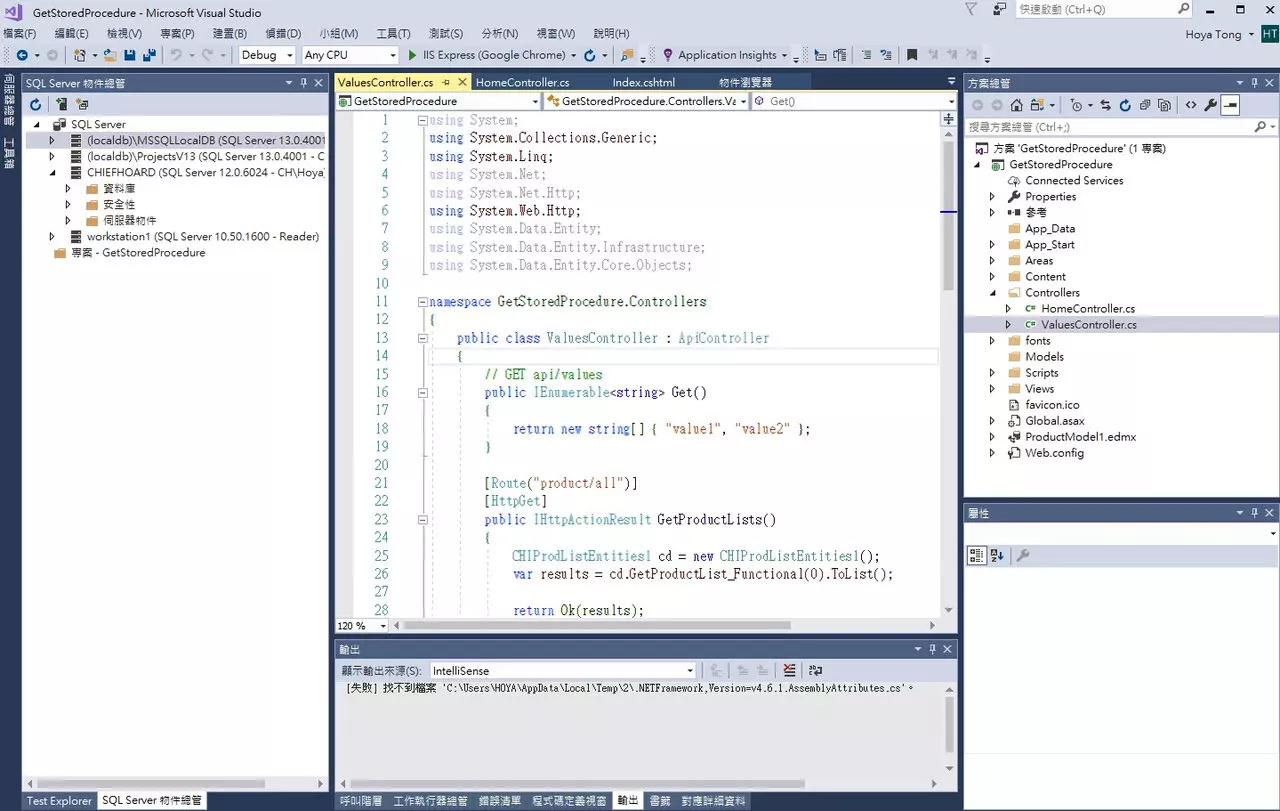This screenshot has height=811, width=1280.
Task: Click the bookmark toggle icon in toolbar
Action: tap(911, 56)
